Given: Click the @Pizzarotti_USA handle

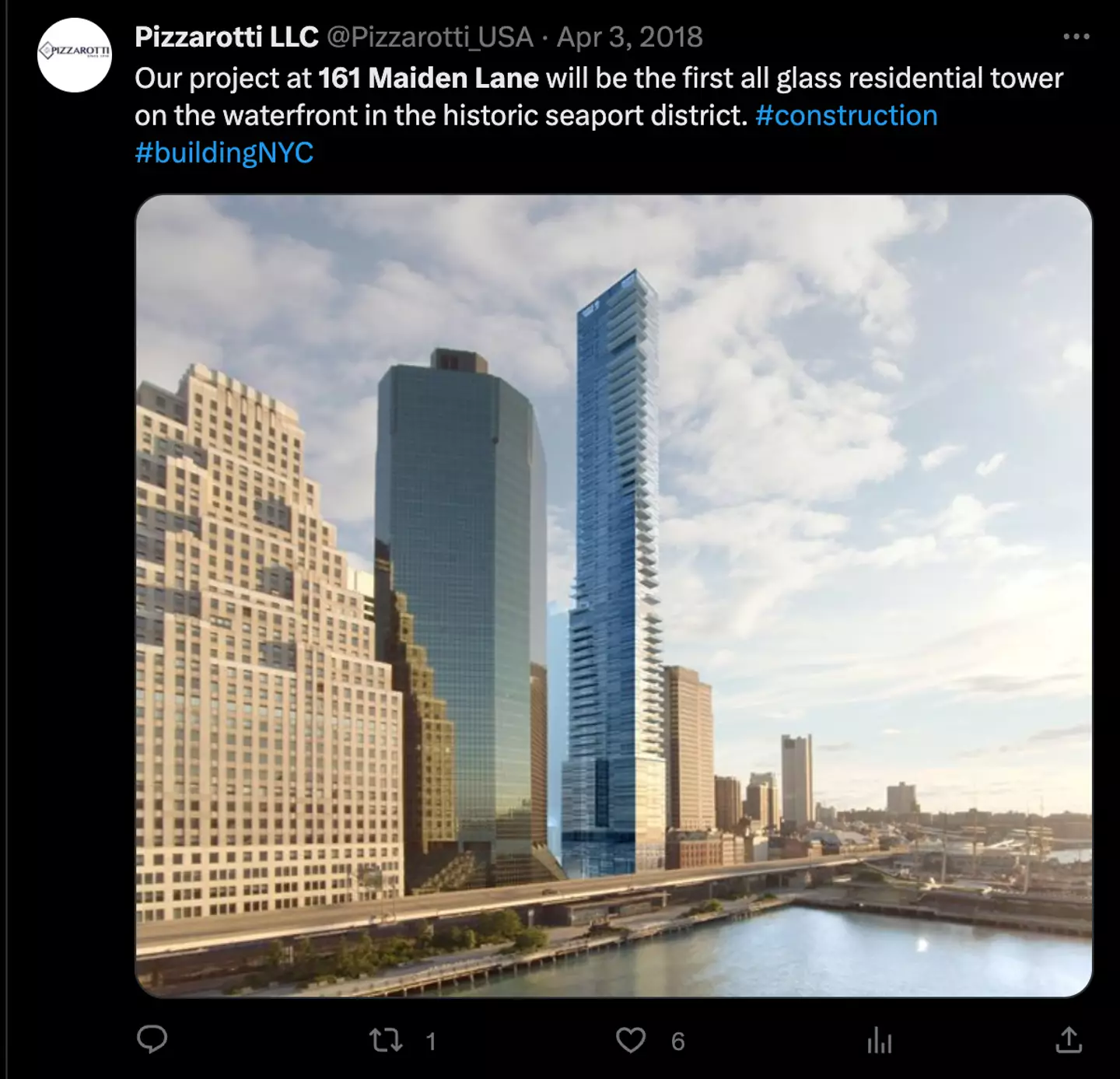Looking at the screenshot, I should [429, 37].
